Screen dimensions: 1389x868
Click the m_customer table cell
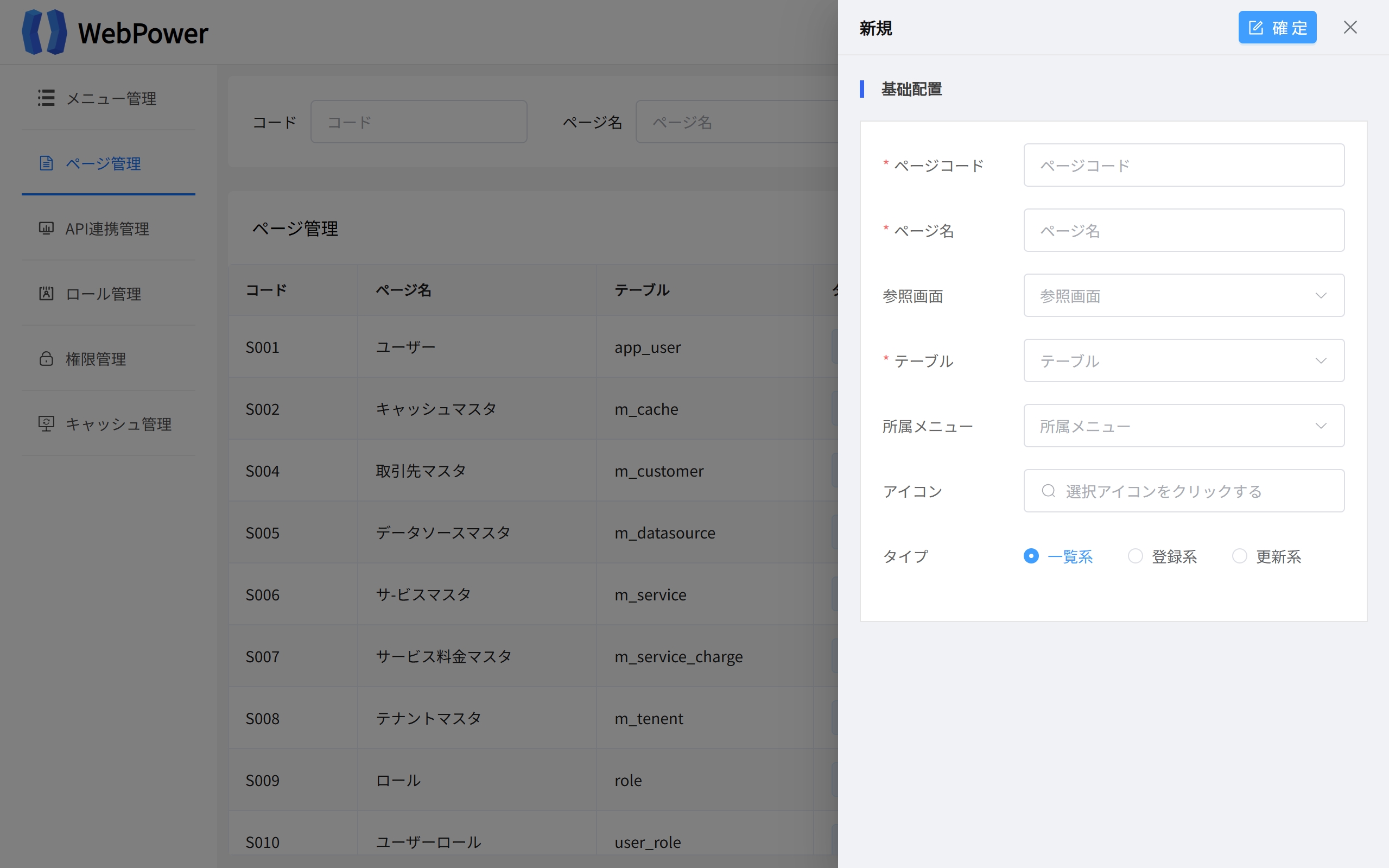coord(705,471)
